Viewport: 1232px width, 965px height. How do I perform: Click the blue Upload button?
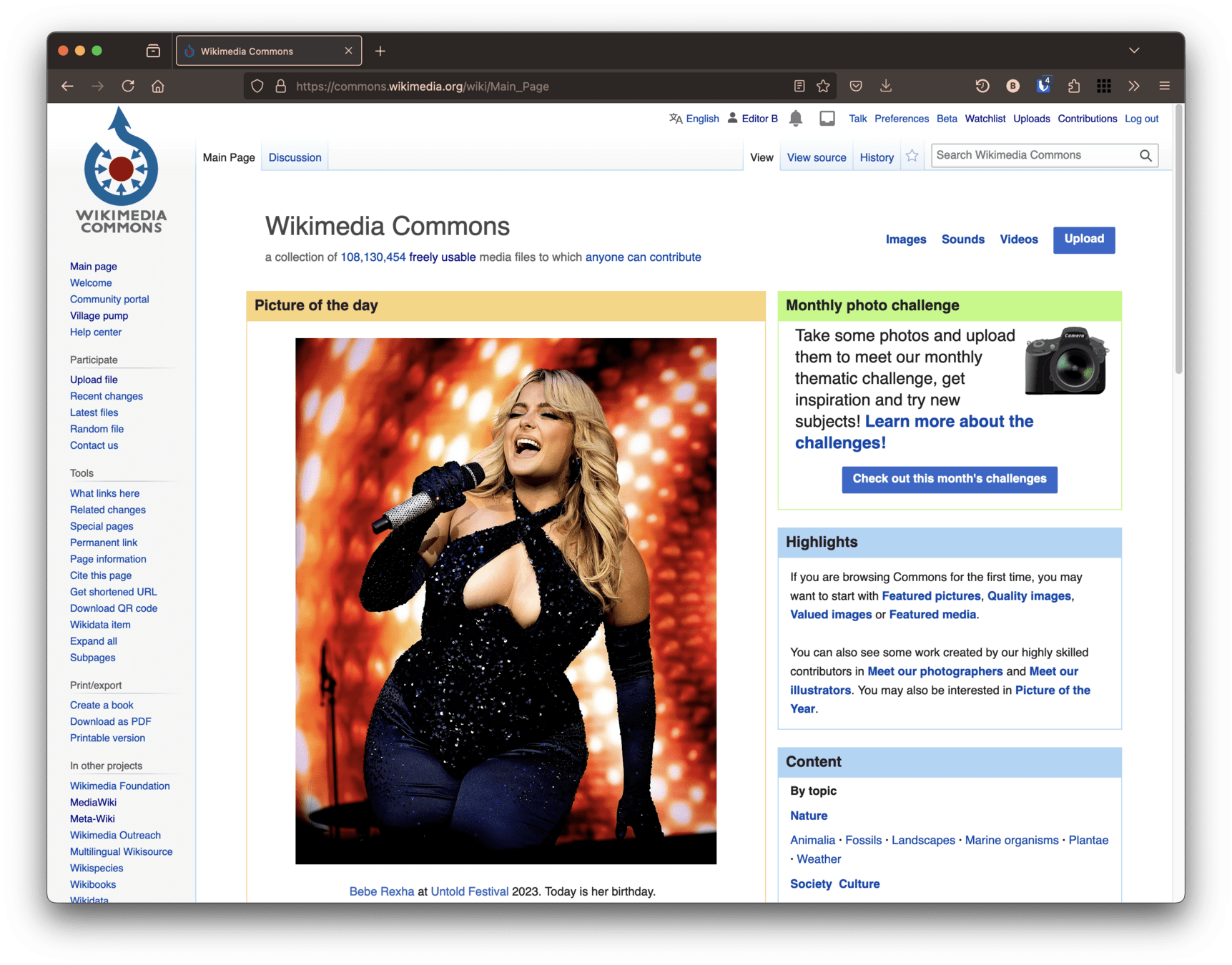pyautogui.click(x=1084, y=239)
